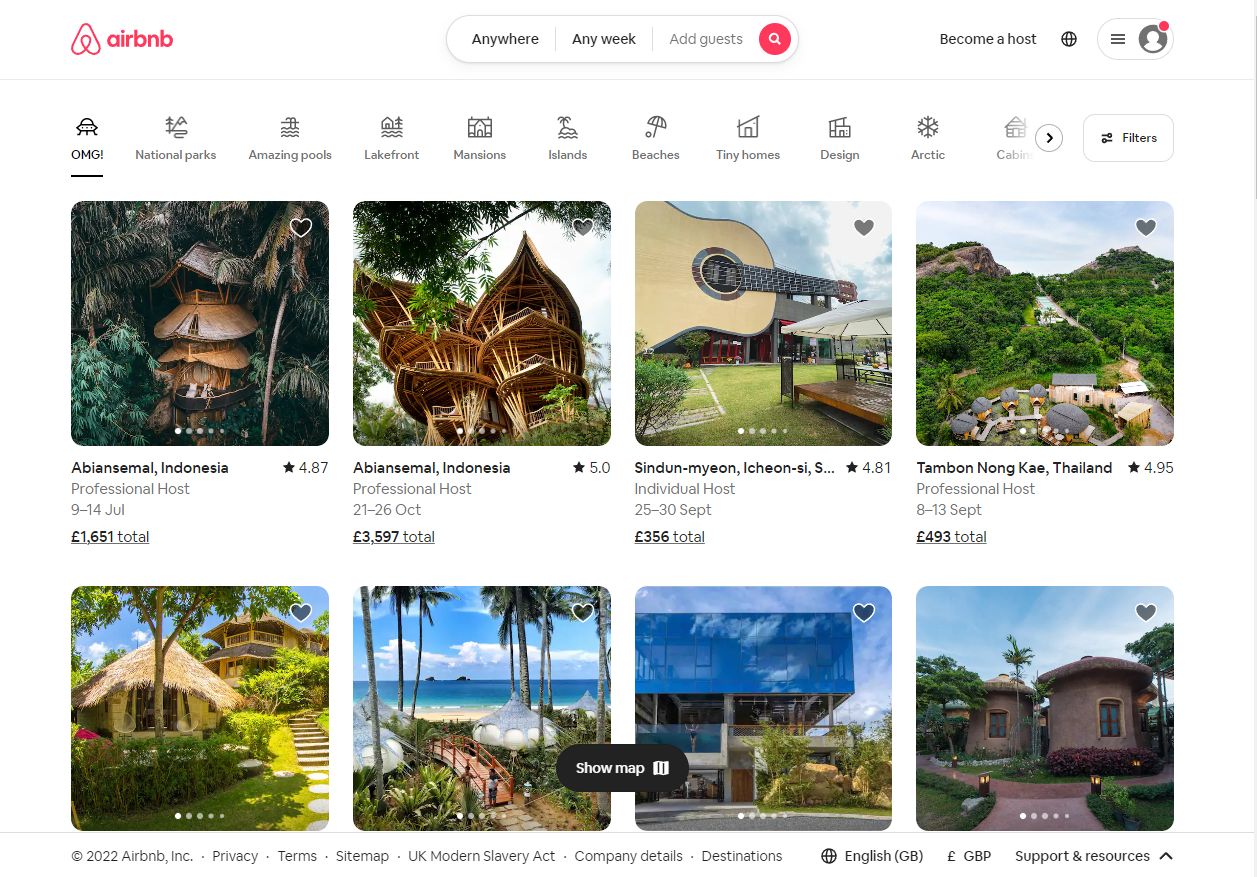Screen dimensions: 1257x877
Task: Click the Become a host link
Action: point(988,39)
